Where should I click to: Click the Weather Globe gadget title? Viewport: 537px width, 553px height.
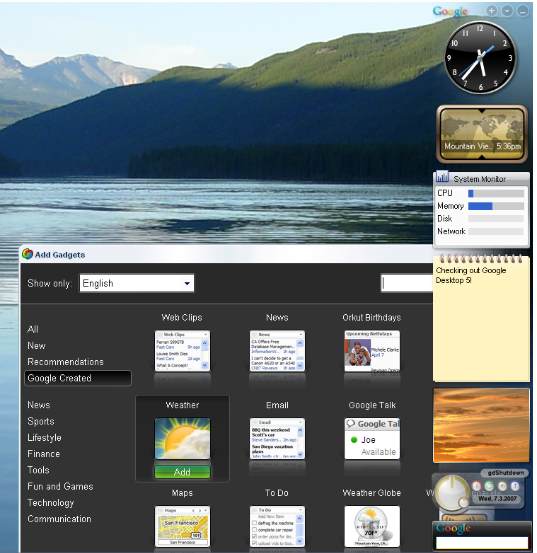click(372, 493)
